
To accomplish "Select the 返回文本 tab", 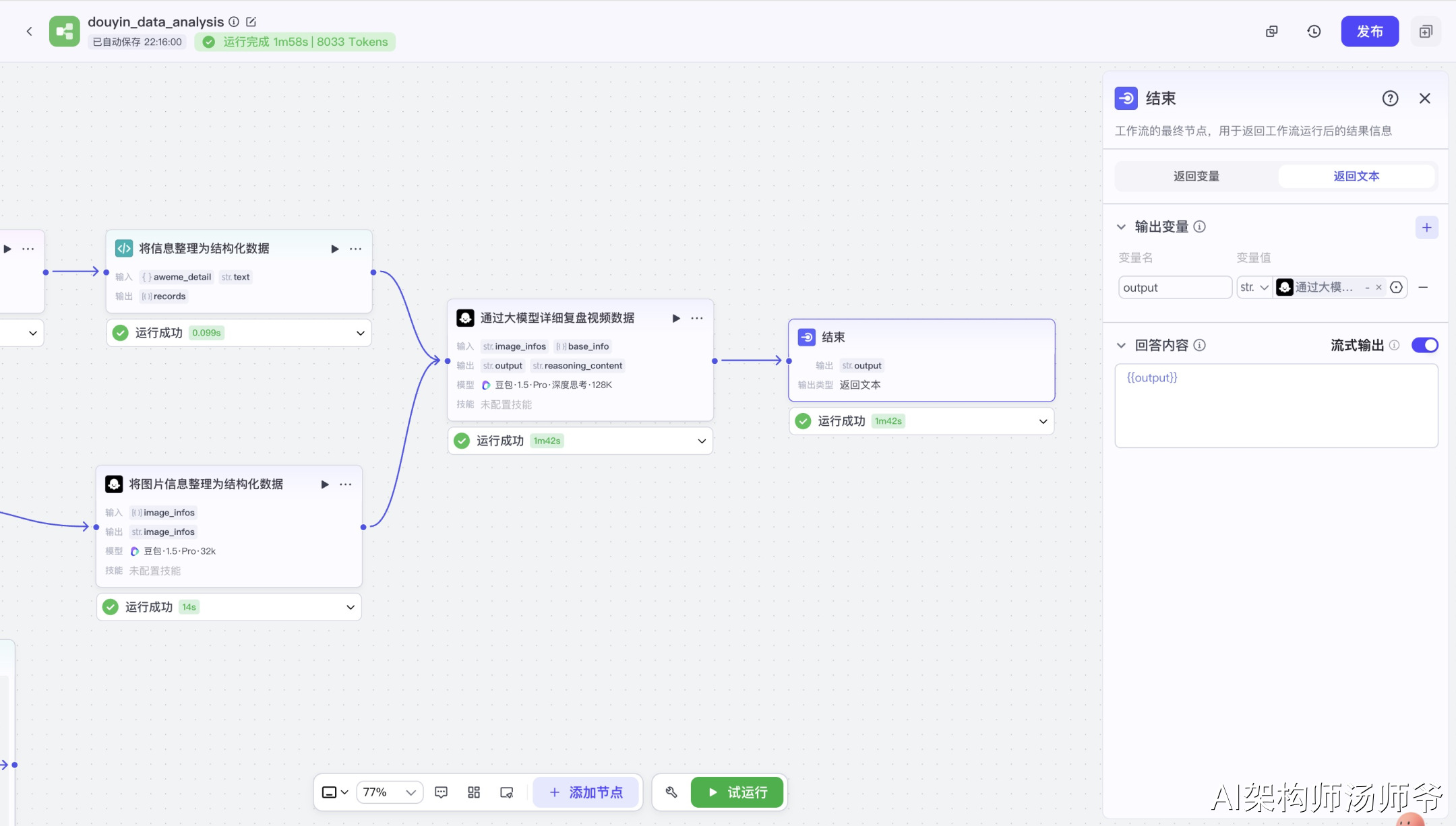I will (1356, 177).
